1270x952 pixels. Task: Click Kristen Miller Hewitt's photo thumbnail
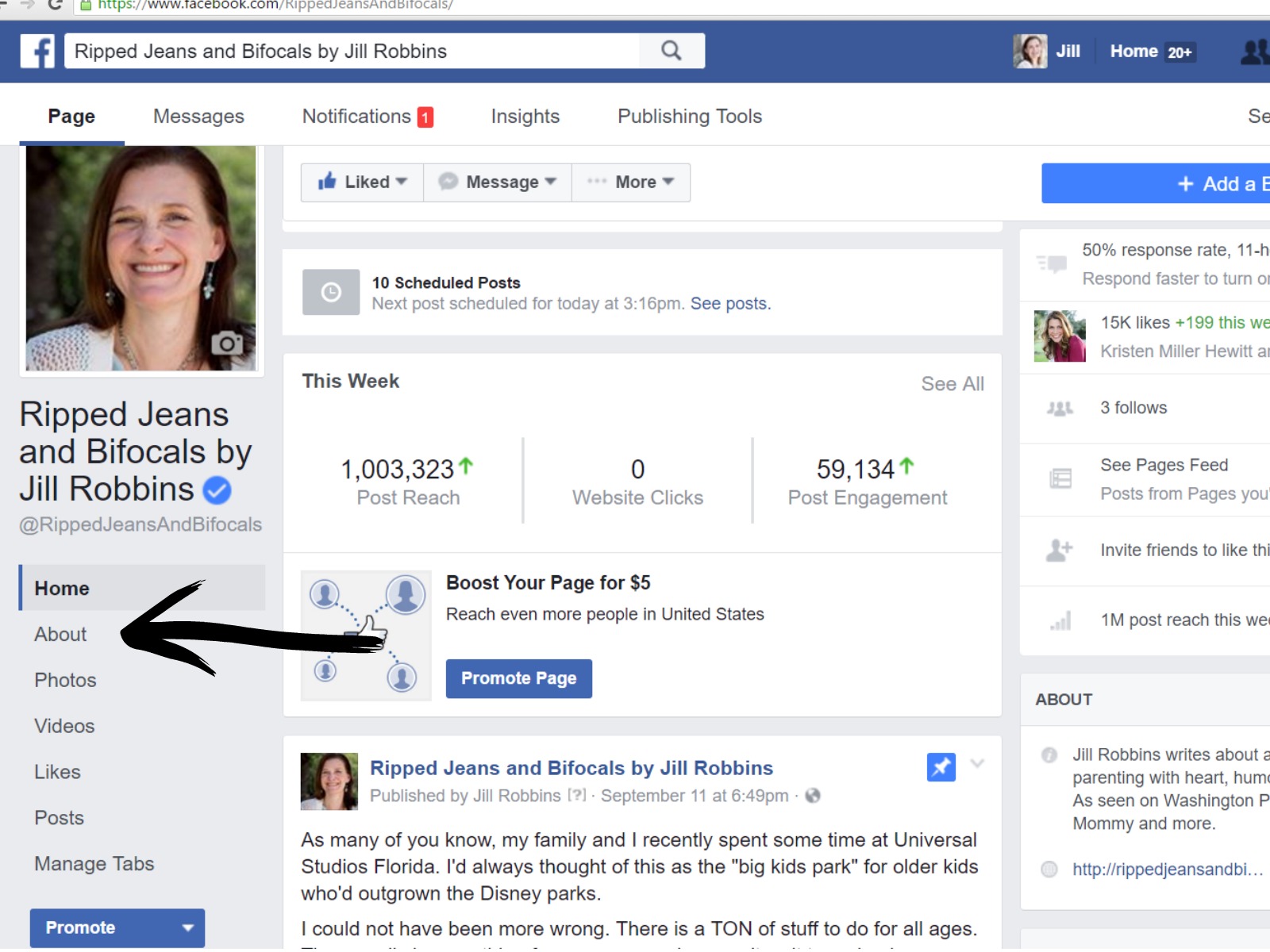click(x=1060, y=336)
